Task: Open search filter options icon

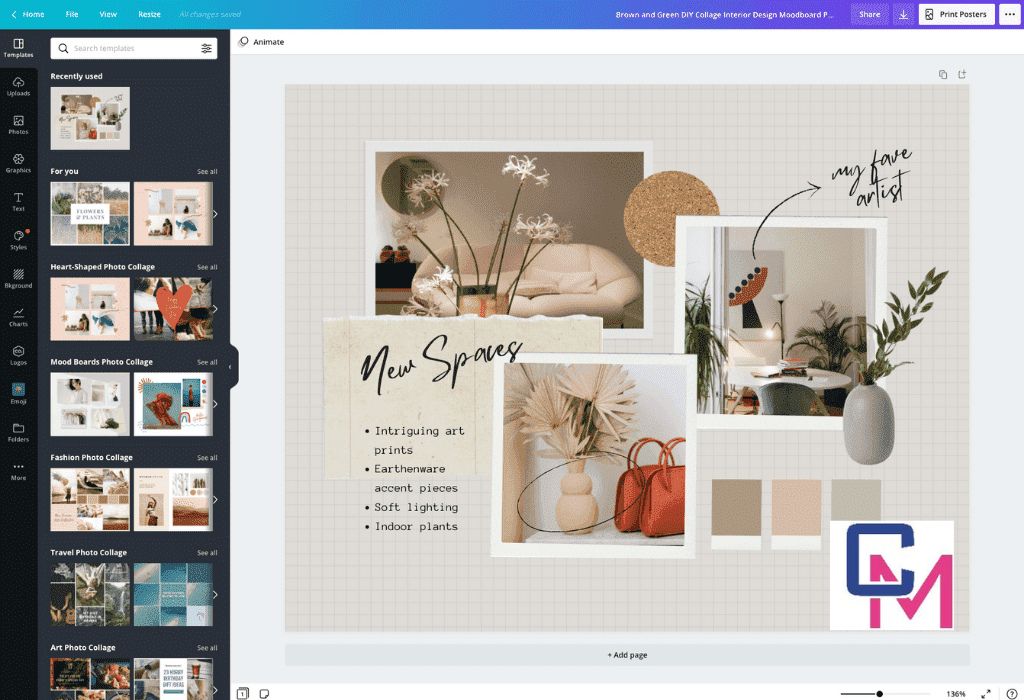Action: tap(206, 48)
